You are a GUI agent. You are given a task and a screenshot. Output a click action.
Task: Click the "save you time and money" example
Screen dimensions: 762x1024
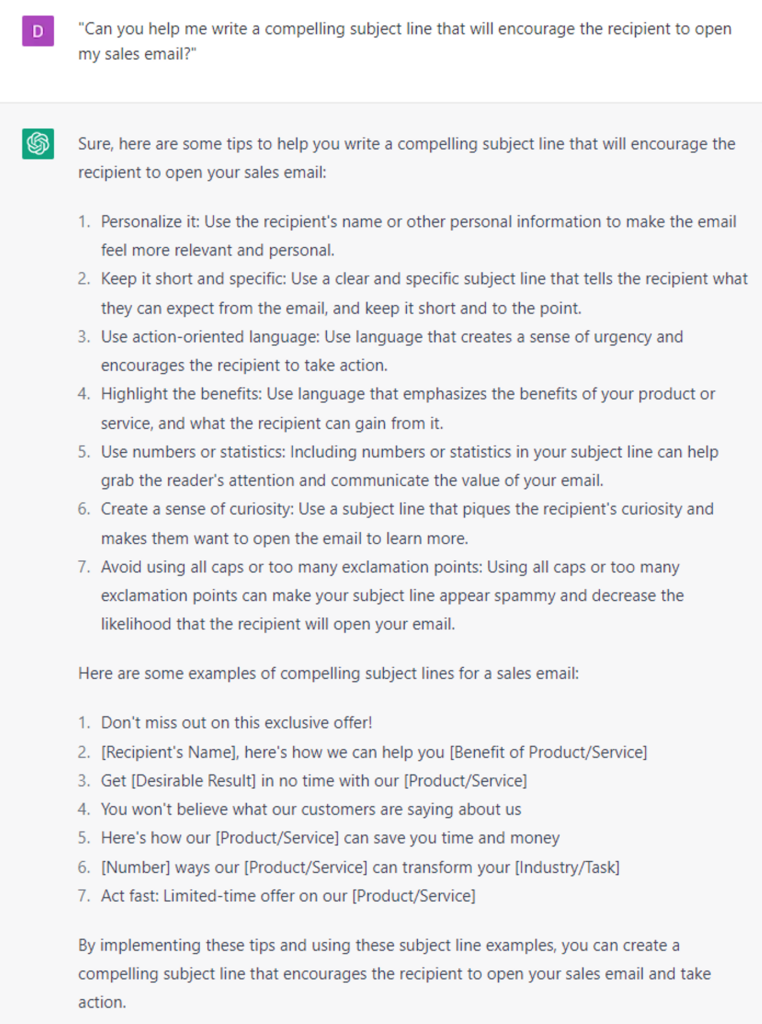coord(330,838)
